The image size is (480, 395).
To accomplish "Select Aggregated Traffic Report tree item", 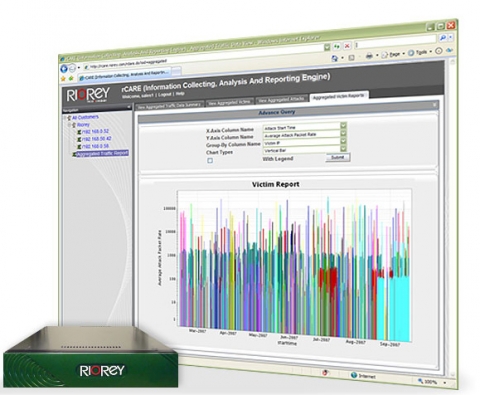I will [x=102, y=153].
